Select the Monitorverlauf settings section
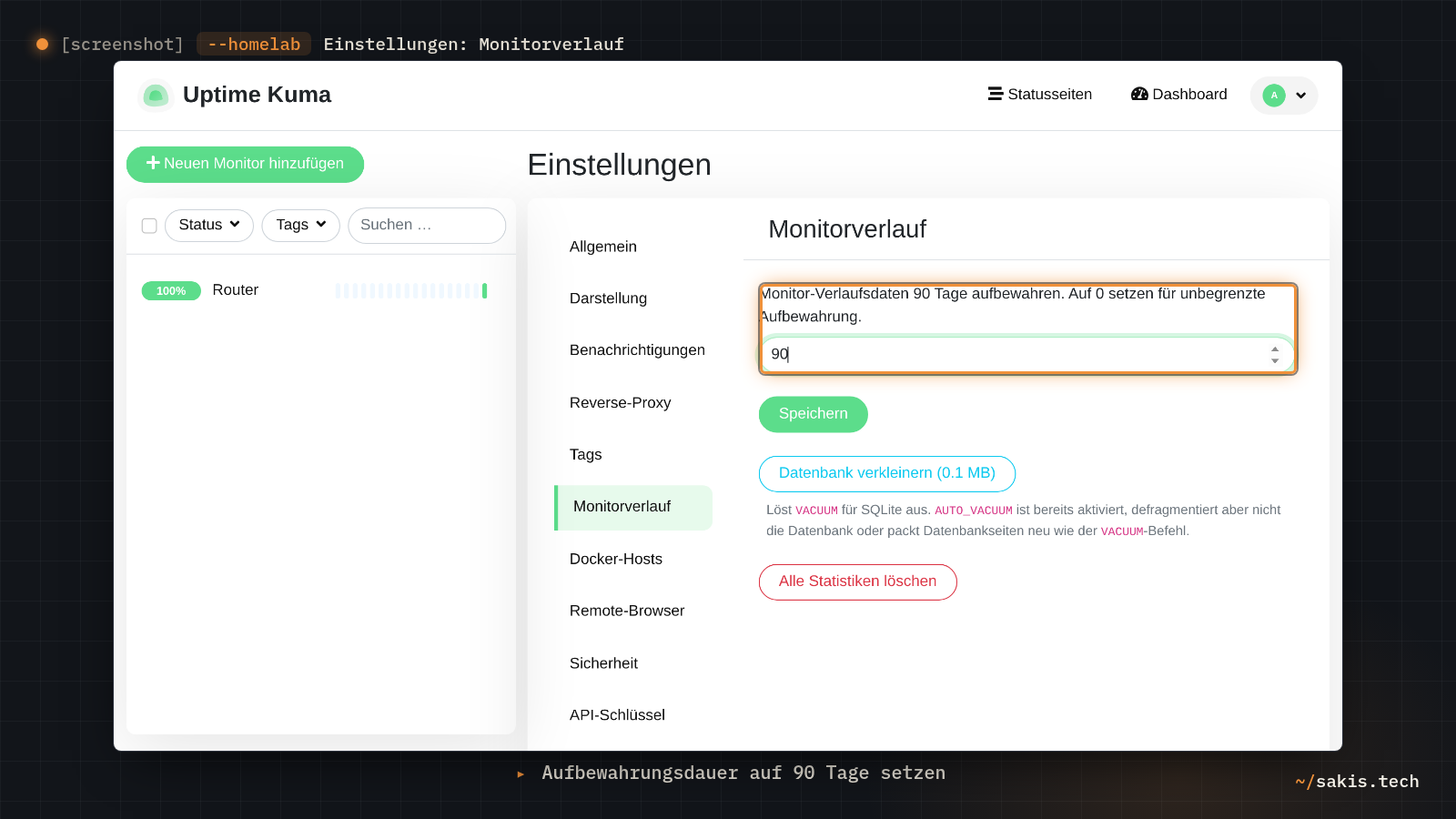This screenshot has height=819, width=1456. (x=633, y=507)
